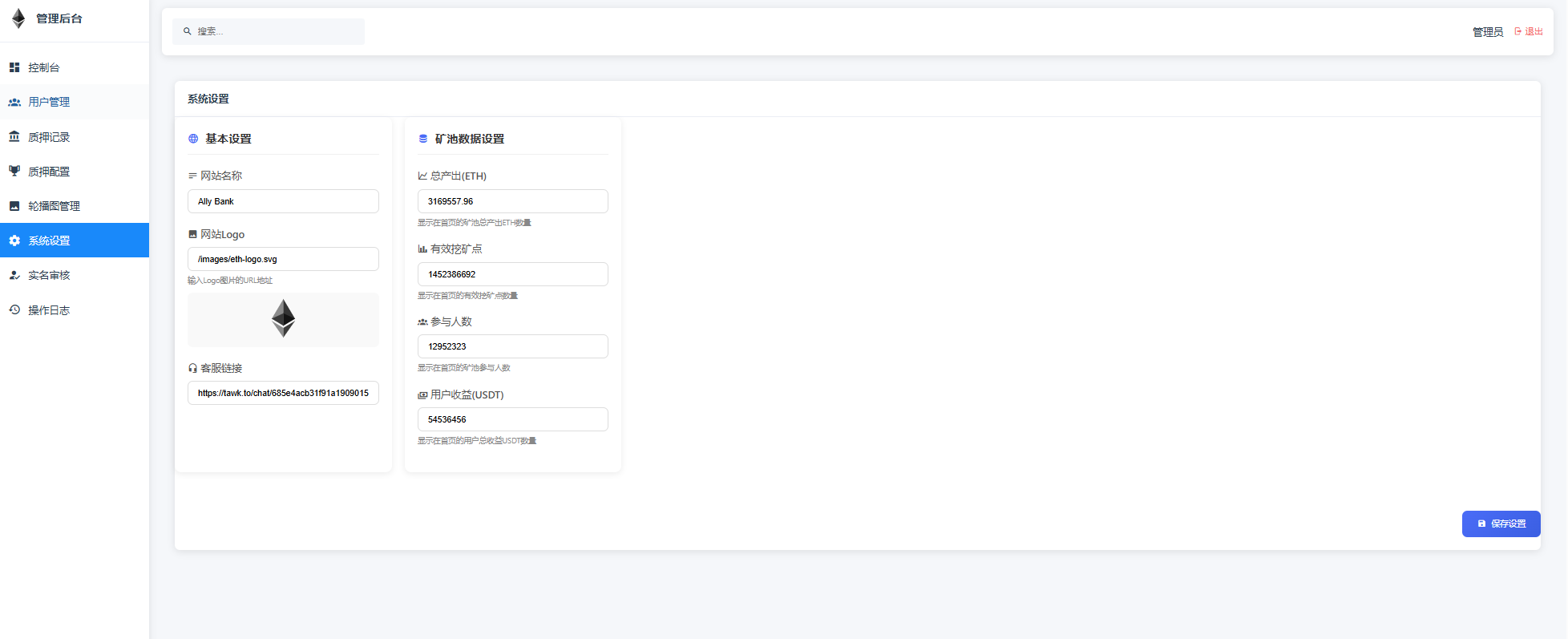Click the 控制台 dashboard grid icon

click(14, 67)
